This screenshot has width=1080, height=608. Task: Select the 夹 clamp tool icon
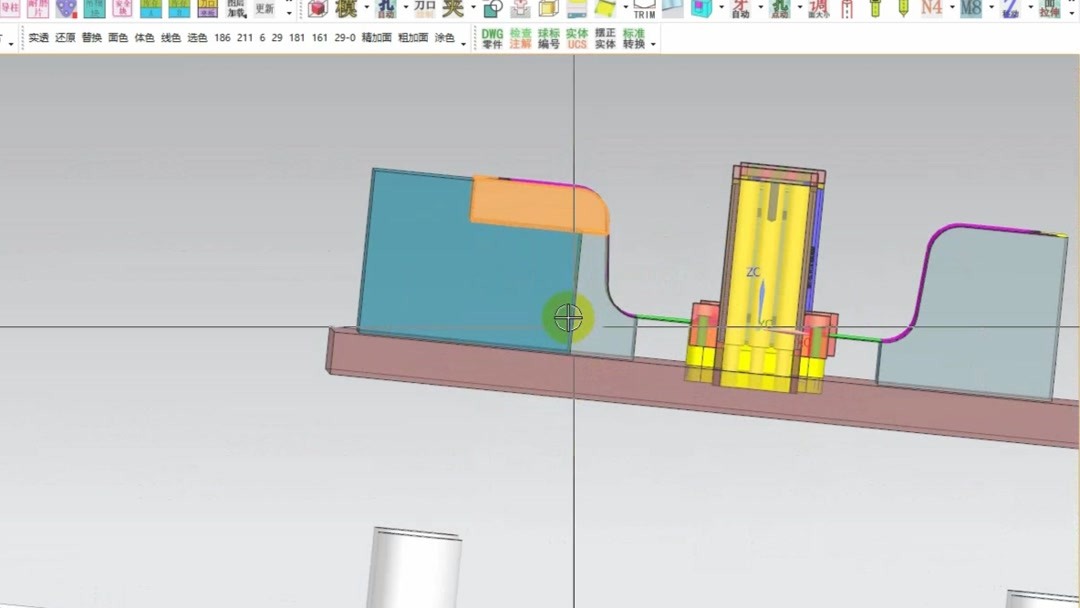pyautogui.click(x=453, y=10)
